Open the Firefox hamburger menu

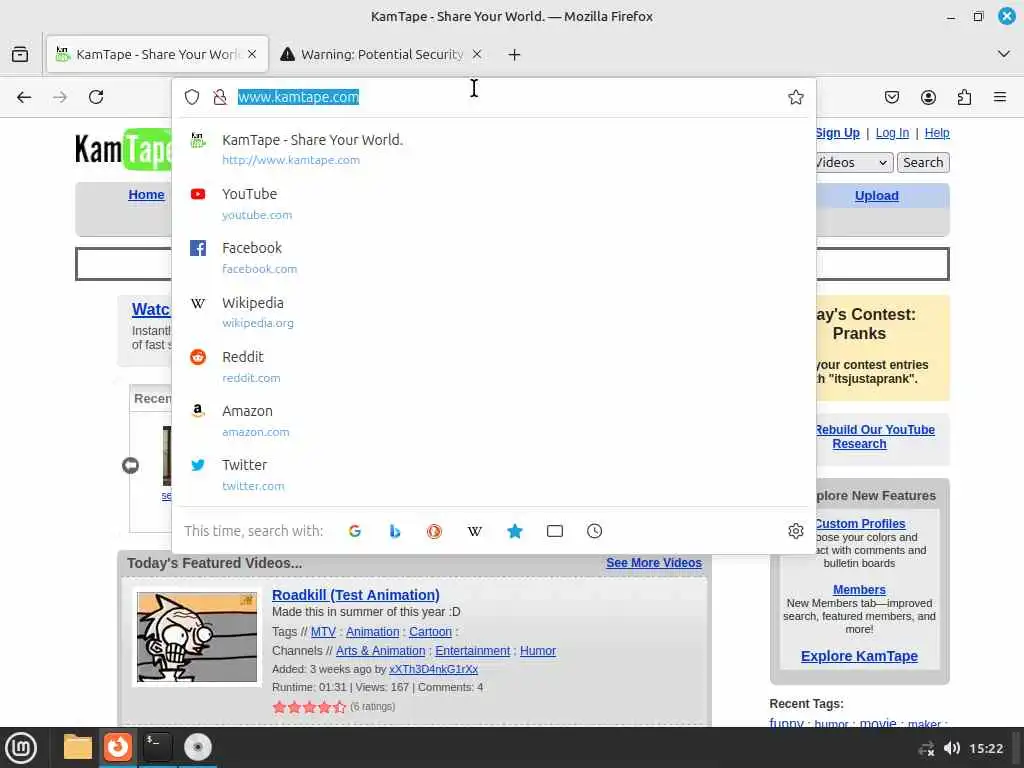click(x=1000, y=97)
